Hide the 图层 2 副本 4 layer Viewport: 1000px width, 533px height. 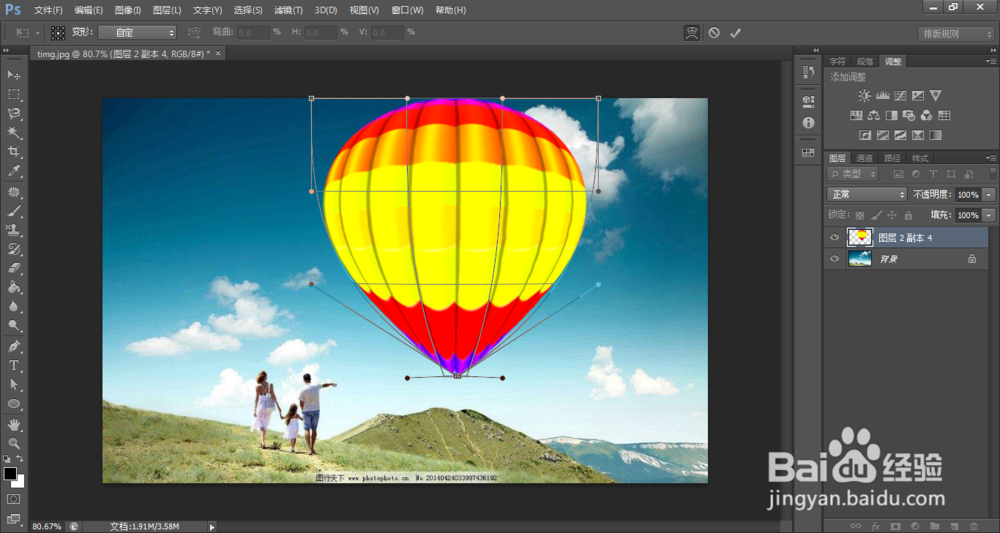pos(834,238)
